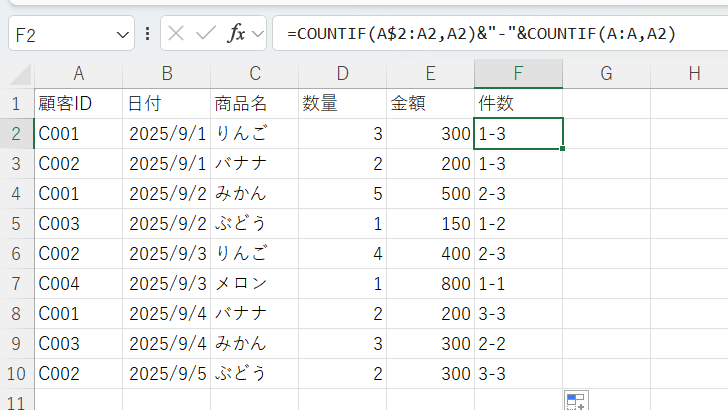The width and height of the screenshot is (728, 410).
Task: Click the 2-2 count cell
Action: pos(519,344)
